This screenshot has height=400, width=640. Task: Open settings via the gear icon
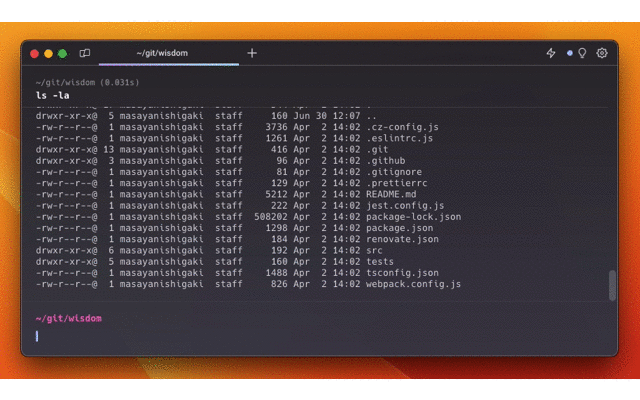602,53
